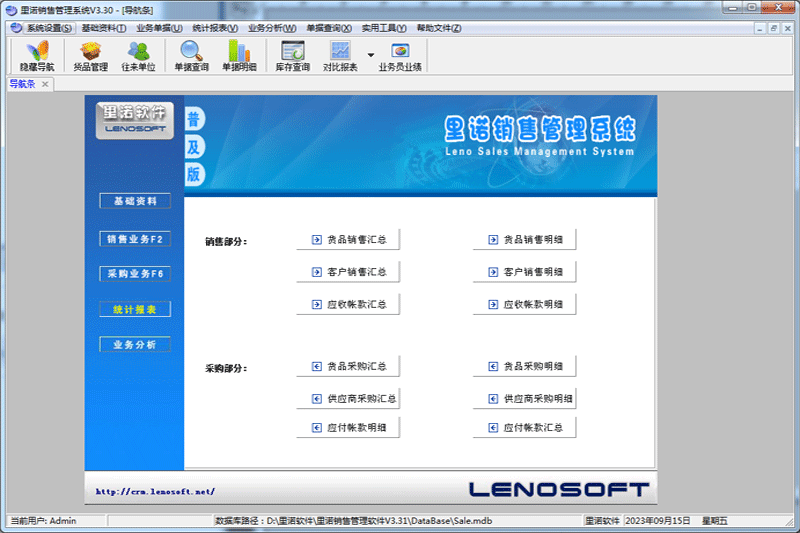The image size is (800, 533).
Task: Open the 业务分析(W) menu
Action: pos(272,28)
